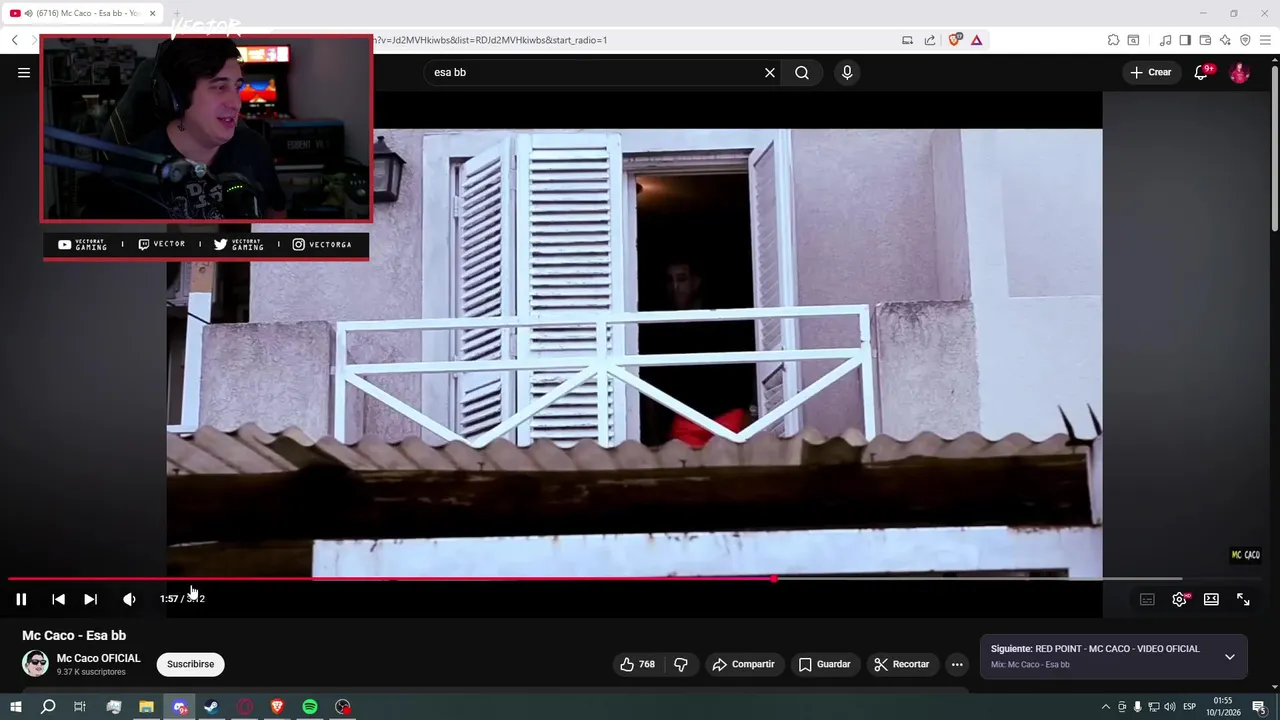This screenshot has width=1280, height=720.
Task: Pause the video playback
Action: pos(21,599)
